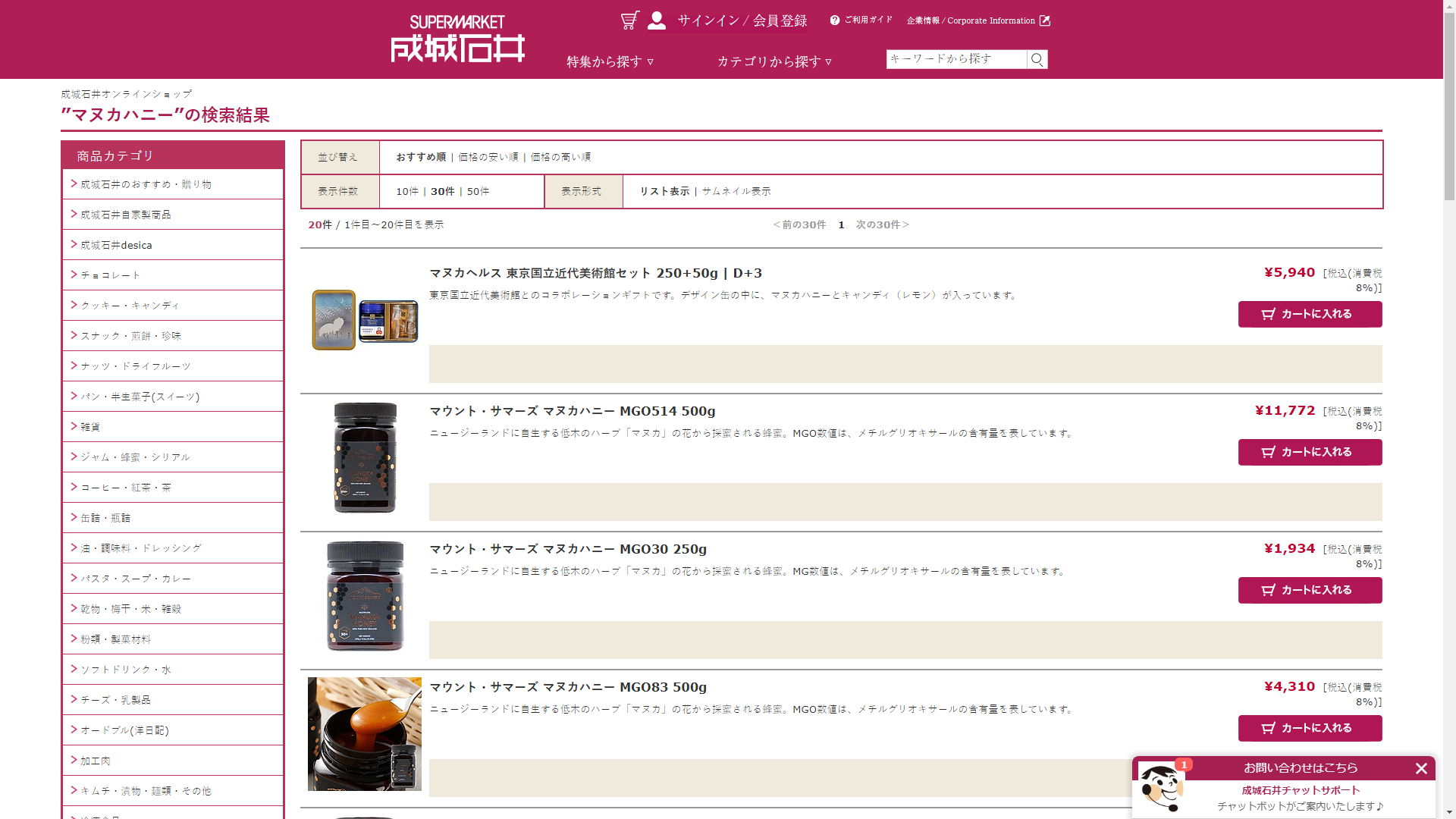Open the チョコレート category
Screen dimensions: 1456x819
pyautogui.click(x=111, y=275)
